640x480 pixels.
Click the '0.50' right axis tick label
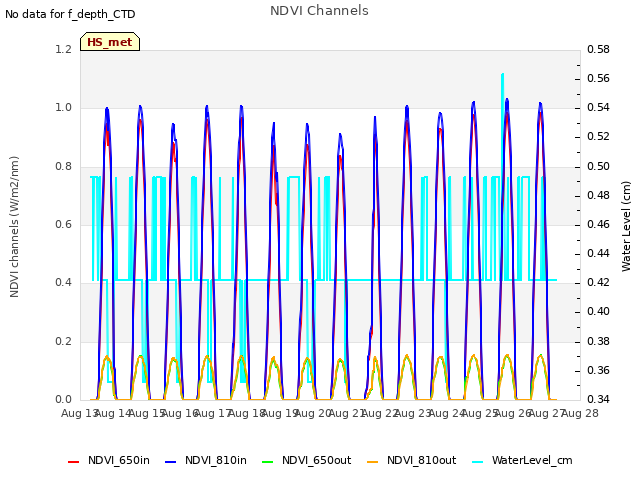click(x=598, y=166)
